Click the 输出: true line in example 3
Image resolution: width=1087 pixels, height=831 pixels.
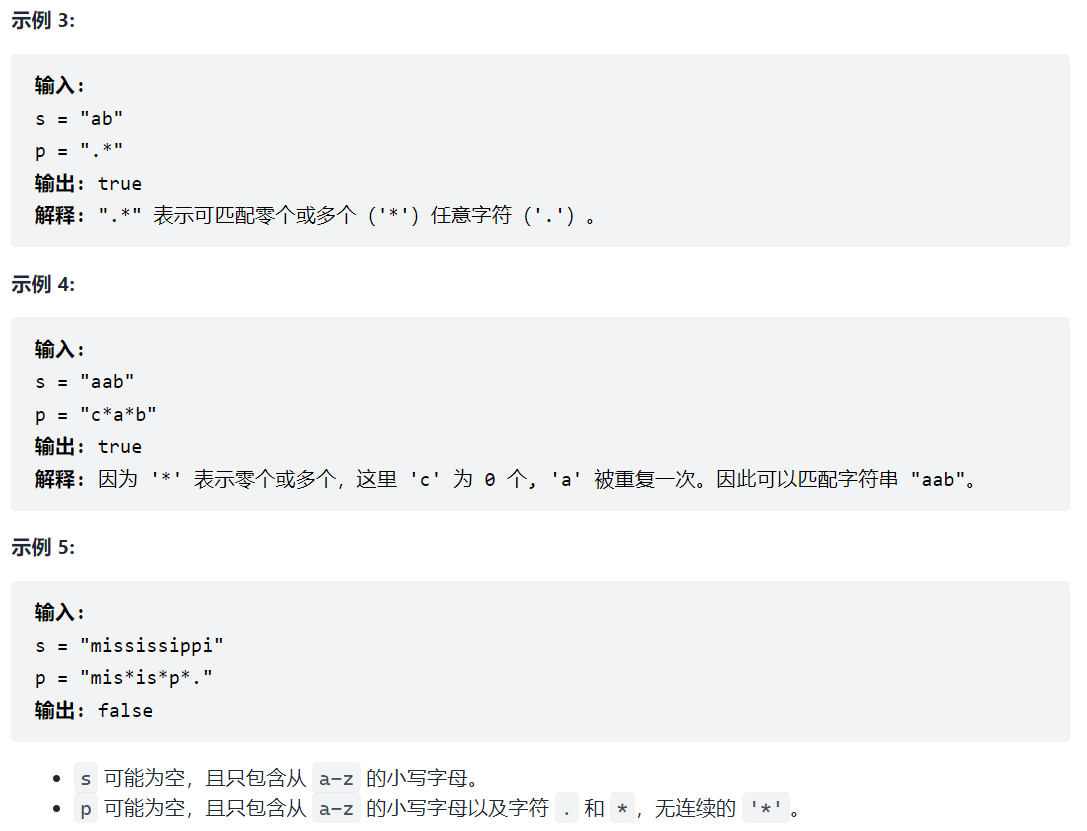(88, 184)
